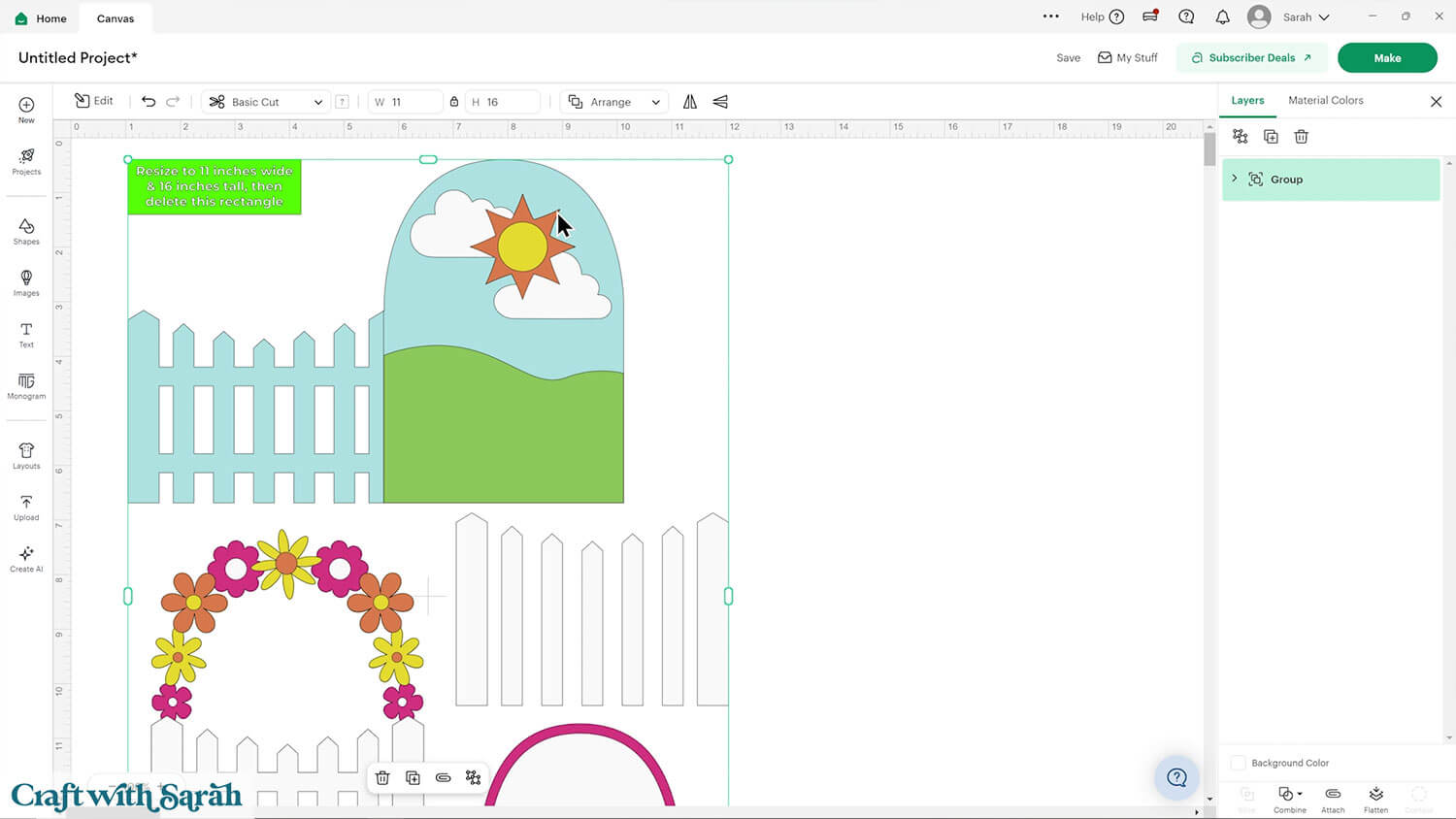Open Subscriber Deals link

(1250, 58)
